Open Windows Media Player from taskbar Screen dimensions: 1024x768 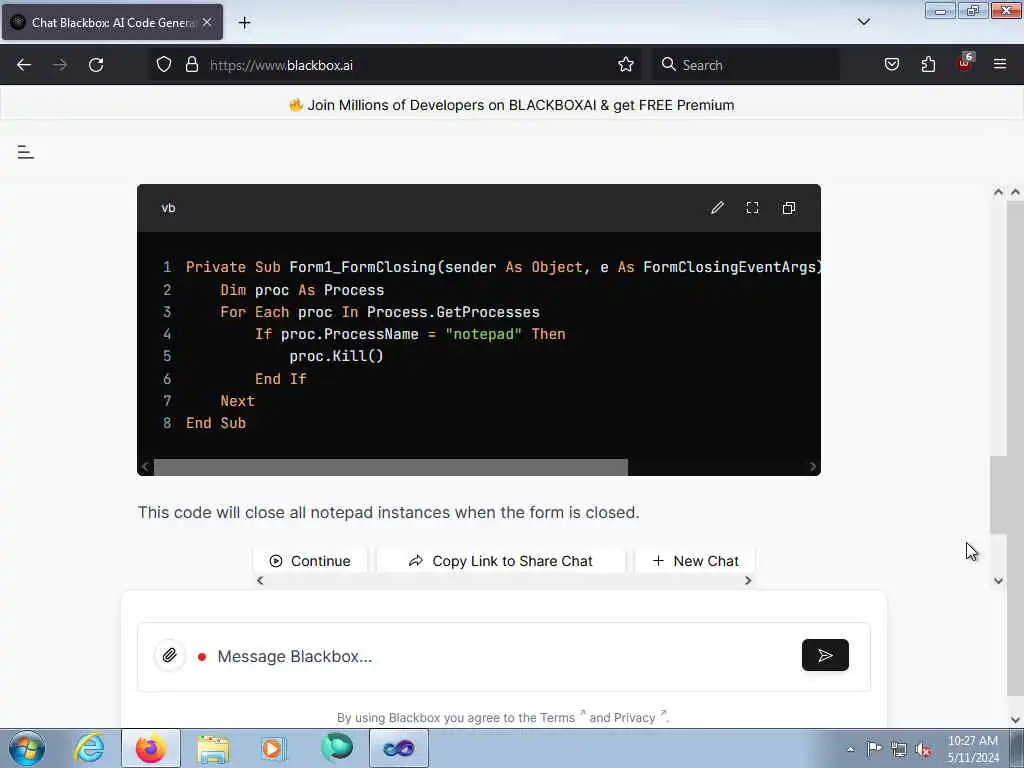(274, 748)
